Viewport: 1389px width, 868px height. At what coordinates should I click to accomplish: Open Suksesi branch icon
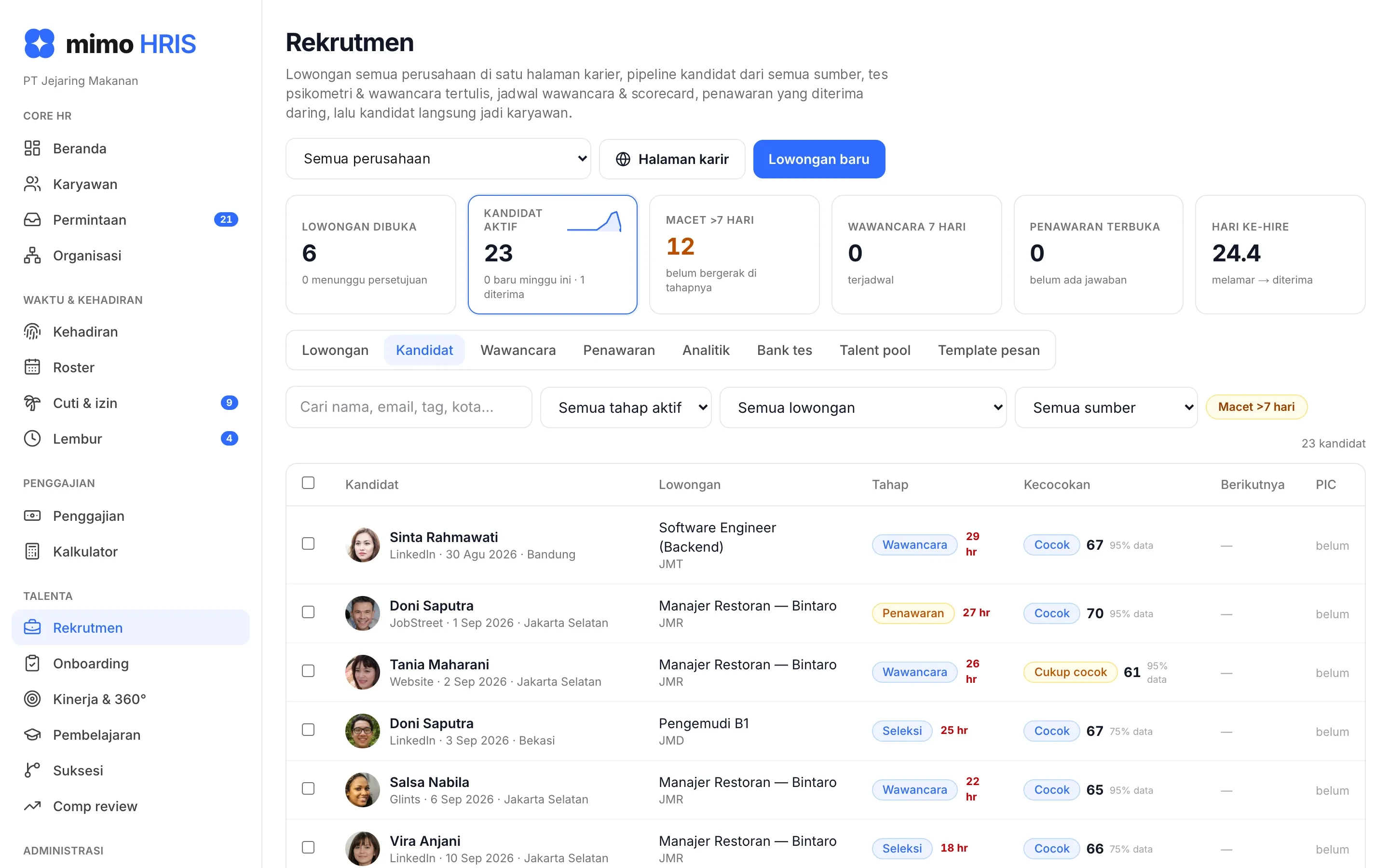(x=32, y=770)
